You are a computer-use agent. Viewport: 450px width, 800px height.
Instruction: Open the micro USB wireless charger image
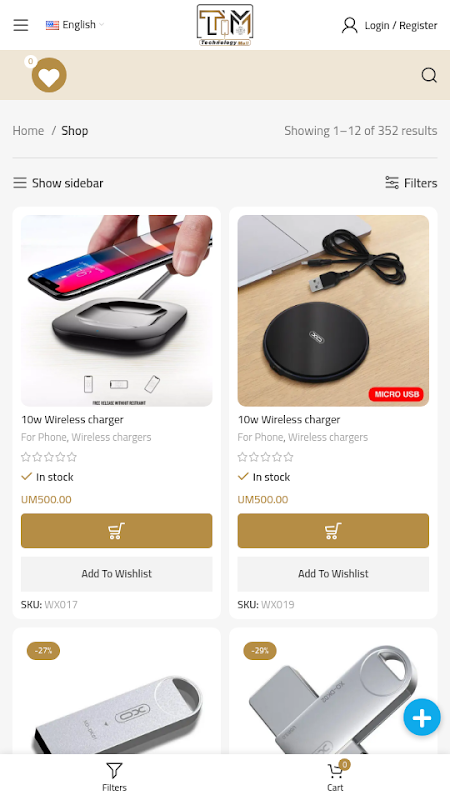tap(333, 311)
